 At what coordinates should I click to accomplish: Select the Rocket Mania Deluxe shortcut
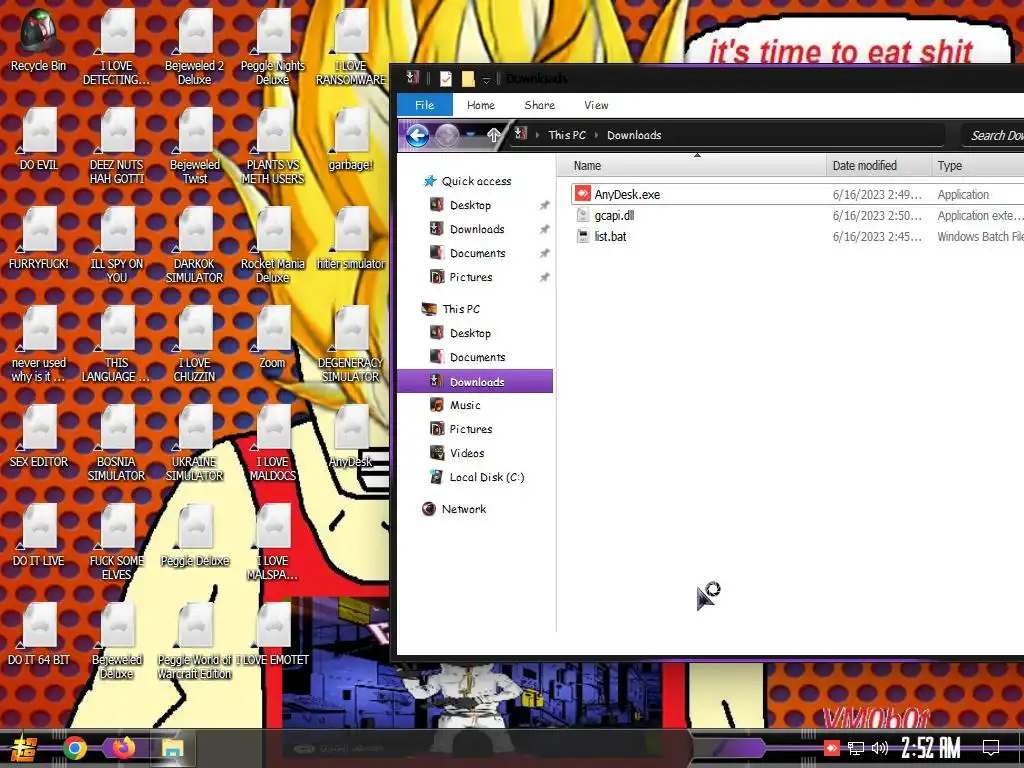tap(273, 246)
